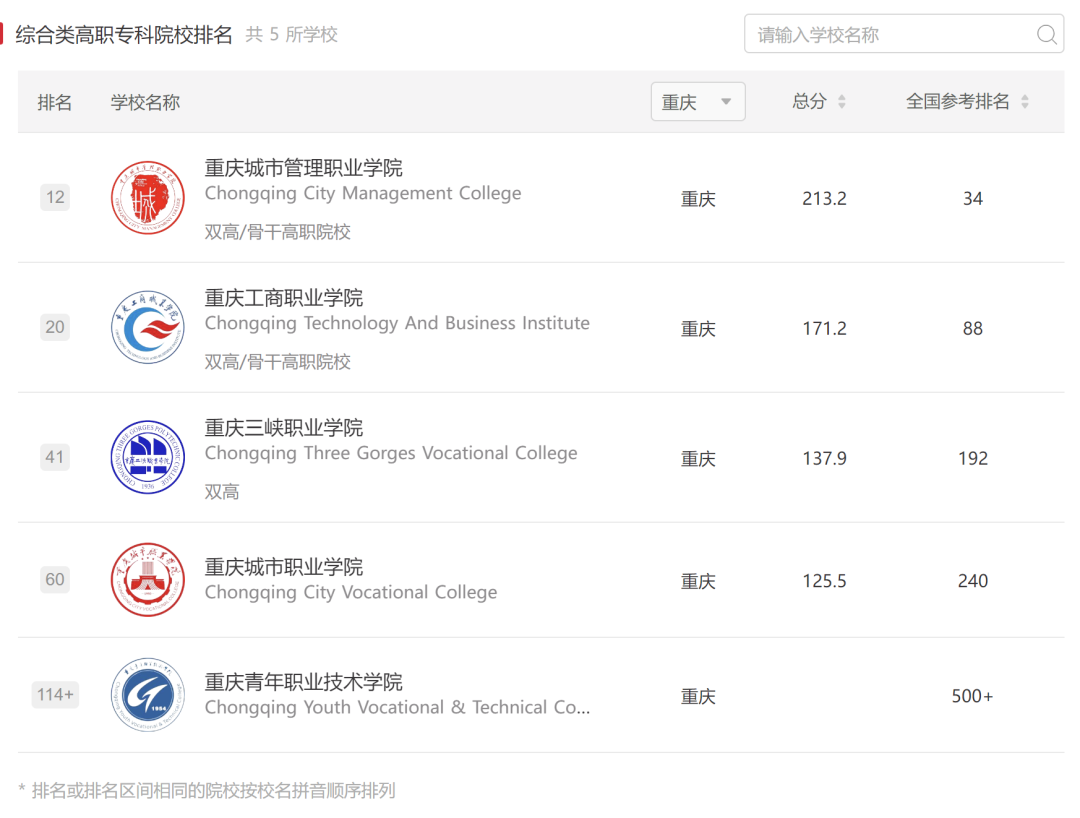Click the search magnifier icon

(x=1046, y=34)
